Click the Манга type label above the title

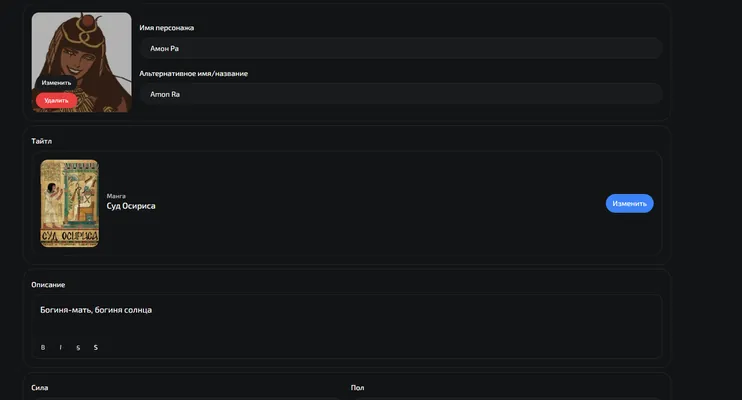[116, 196]
